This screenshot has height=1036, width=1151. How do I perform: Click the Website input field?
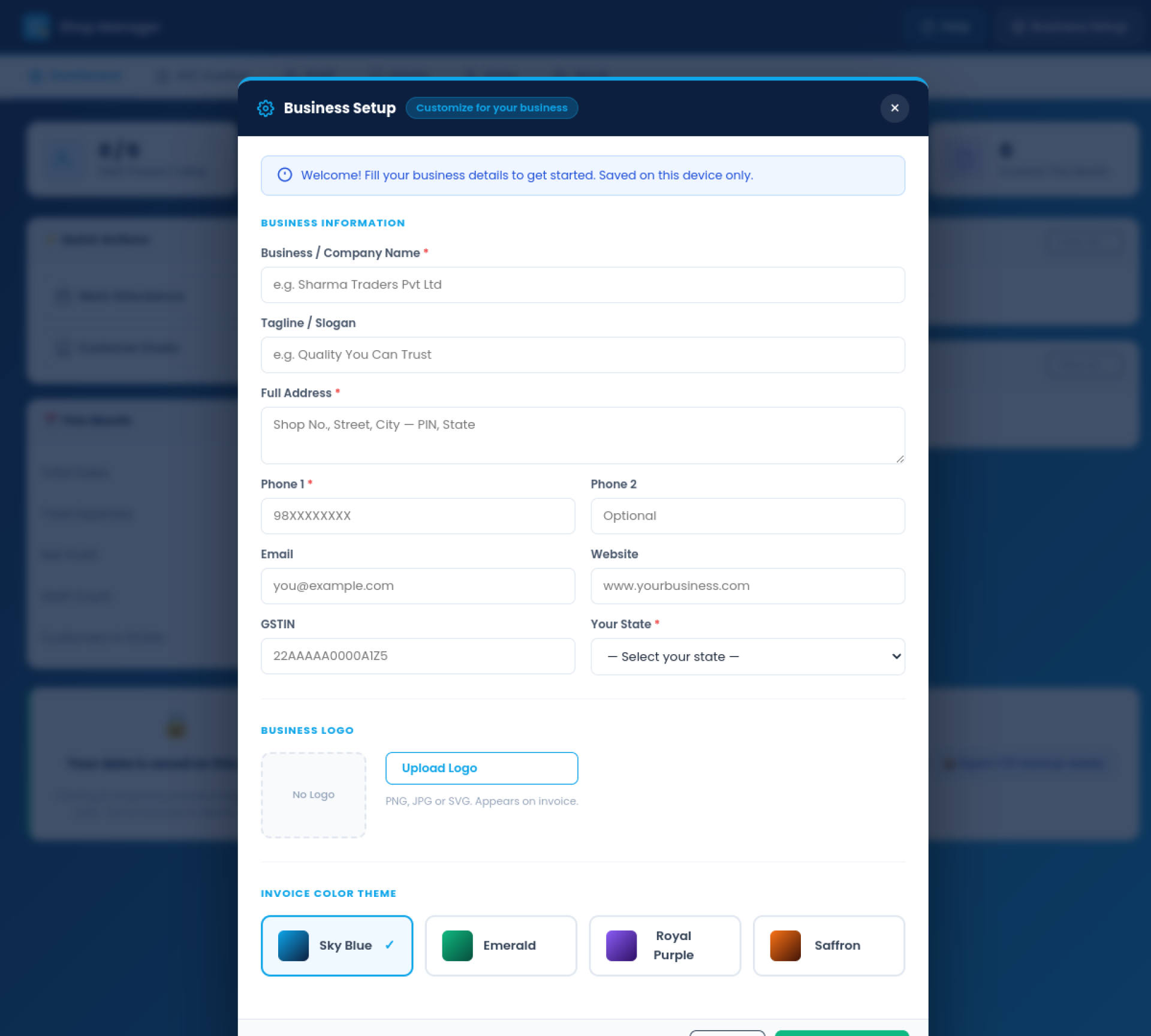point(748,586)
